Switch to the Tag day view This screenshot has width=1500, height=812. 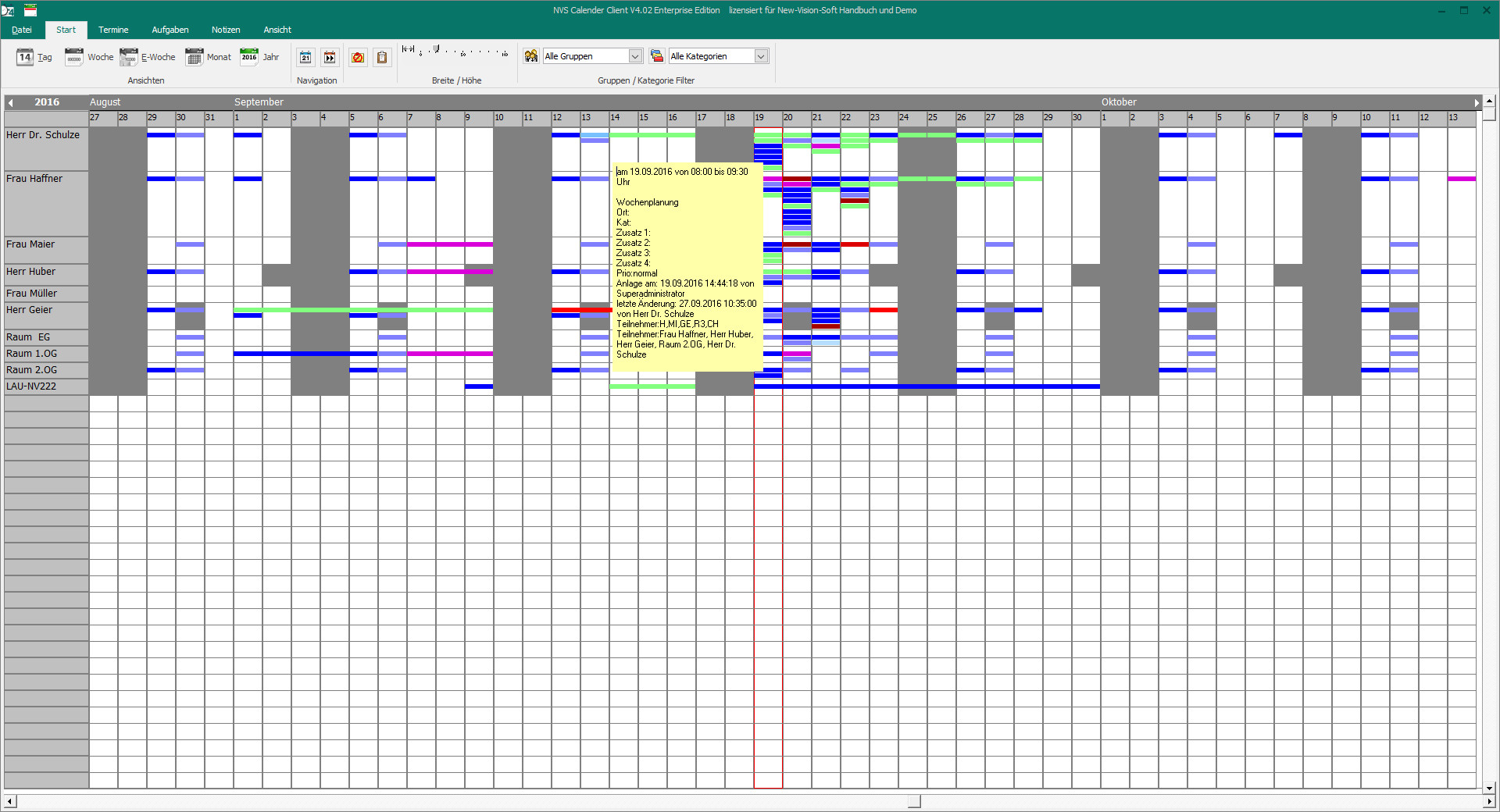pos(34,57)
